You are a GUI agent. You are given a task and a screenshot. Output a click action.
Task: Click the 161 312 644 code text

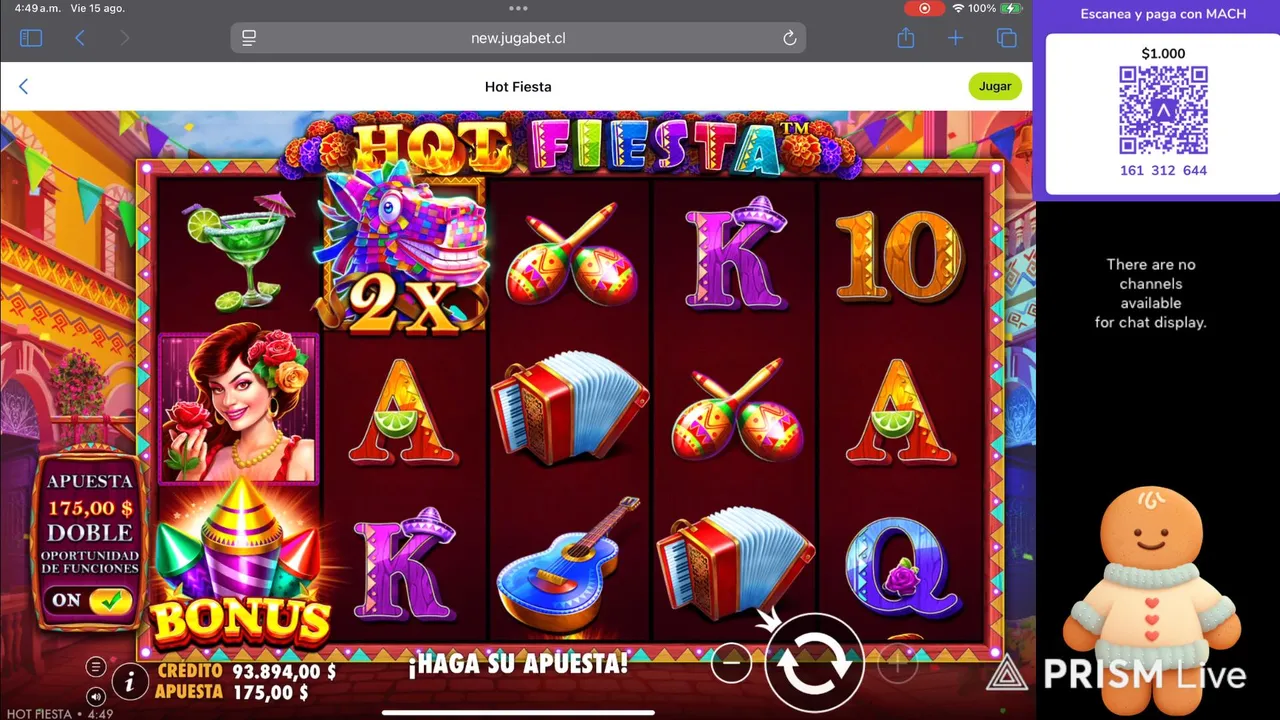(x=1163, y=171)
